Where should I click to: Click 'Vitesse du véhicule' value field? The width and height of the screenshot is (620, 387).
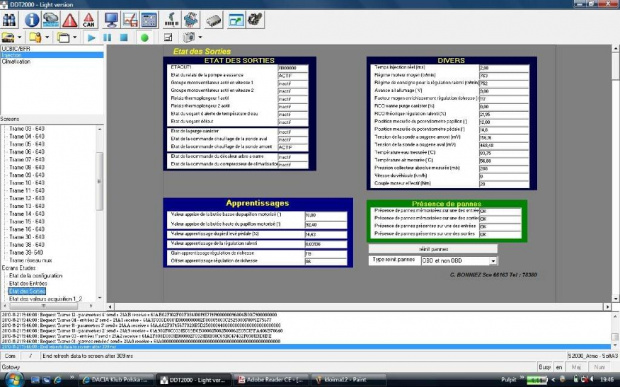[504, 176]
